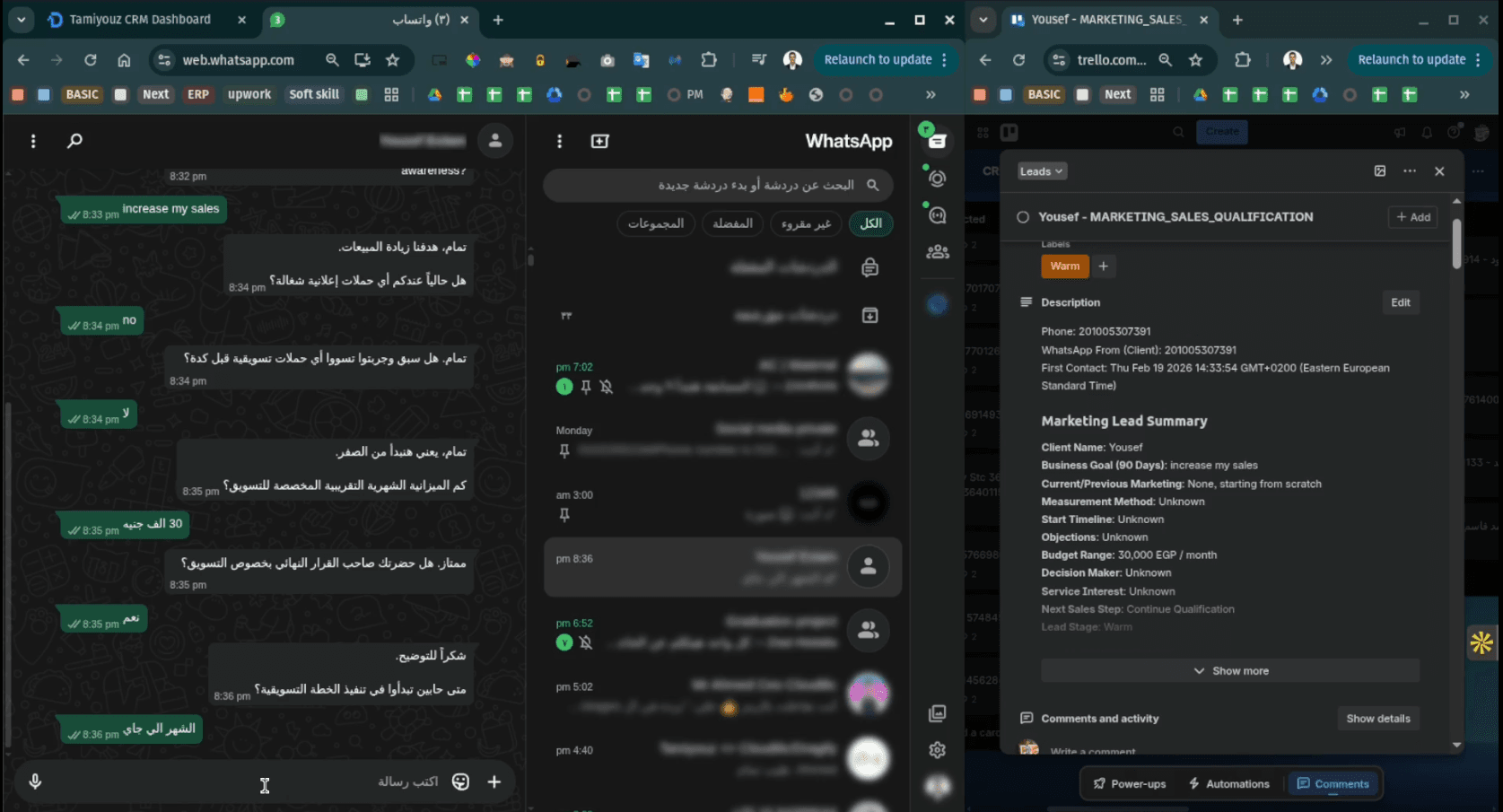The width and height of the screenshot is (1503, 812).
Task: Open WhatsApp chat list options menu
Action: coord(559,141)
